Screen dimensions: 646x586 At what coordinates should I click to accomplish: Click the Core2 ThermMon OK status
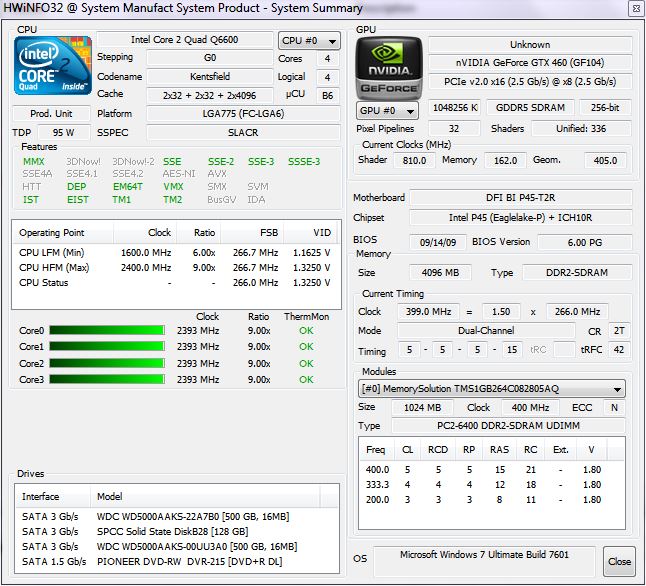click(306, 363)
